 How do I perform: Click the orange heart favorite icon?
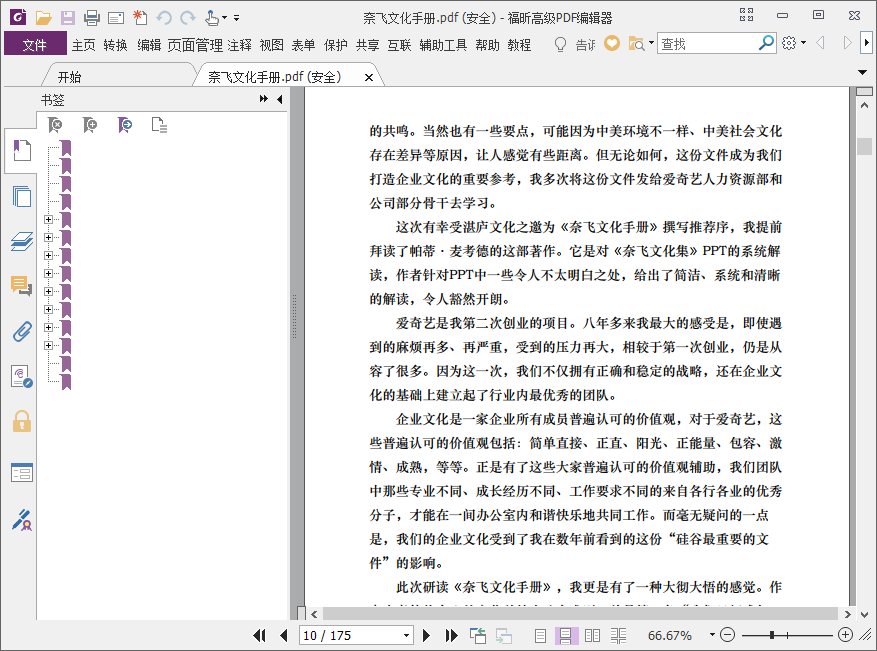[x=612, y=43]
